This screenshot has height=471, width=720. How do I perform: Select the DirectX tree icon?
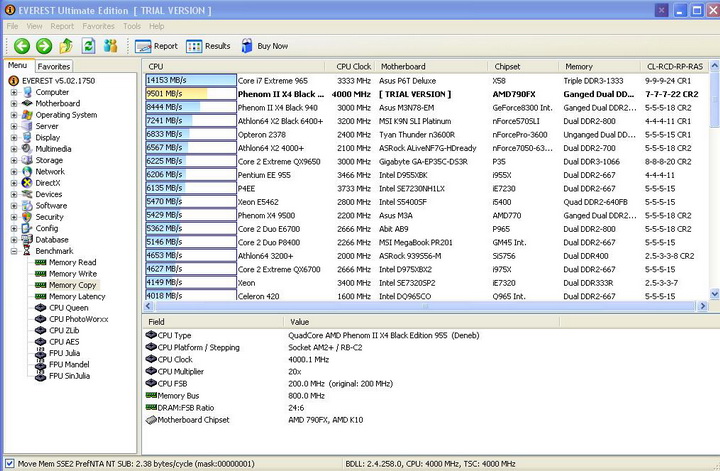[28, 183]
